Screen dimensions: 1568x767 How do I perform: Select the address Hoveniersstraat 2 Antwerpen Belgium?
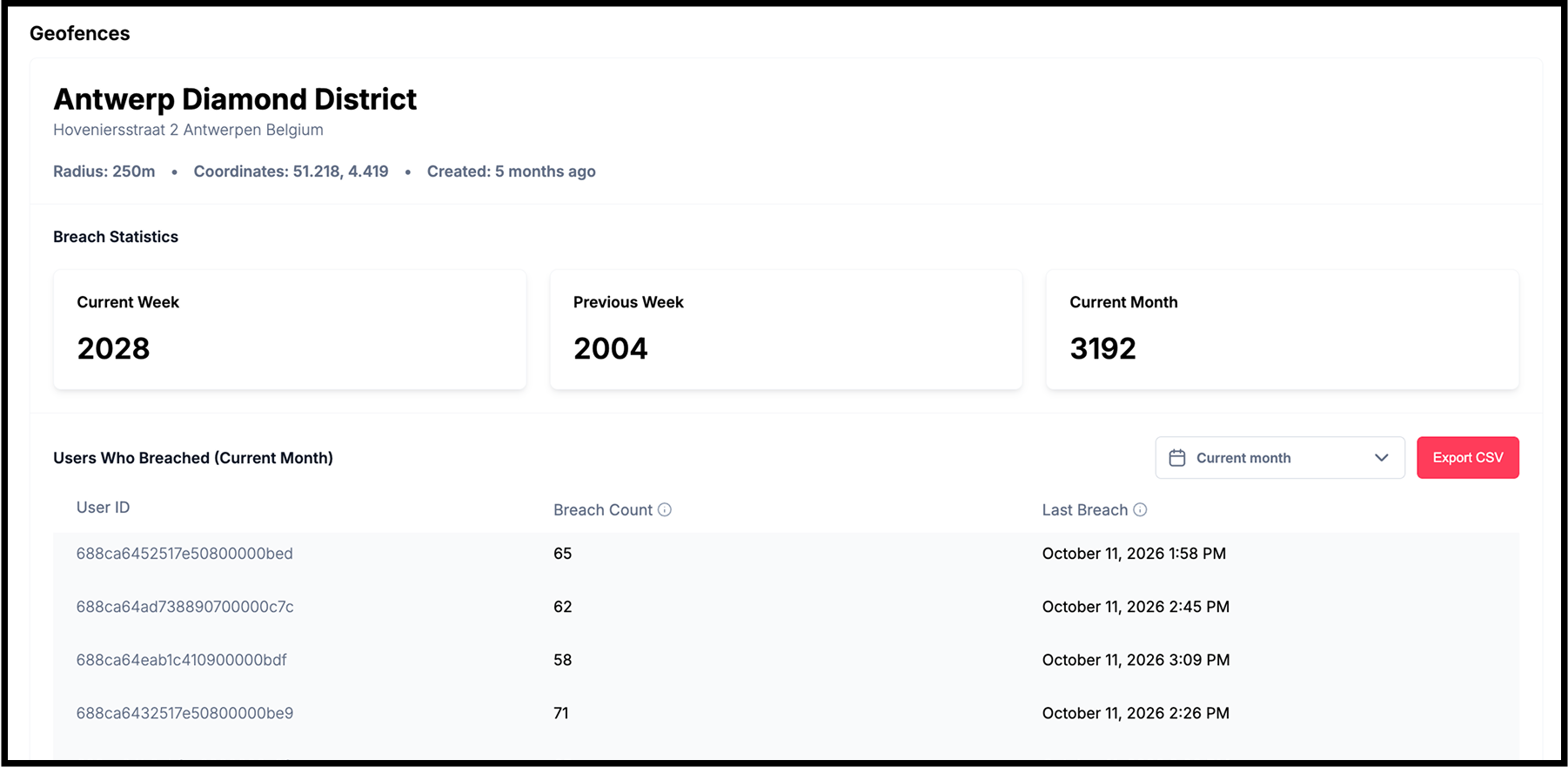point(188,130)
